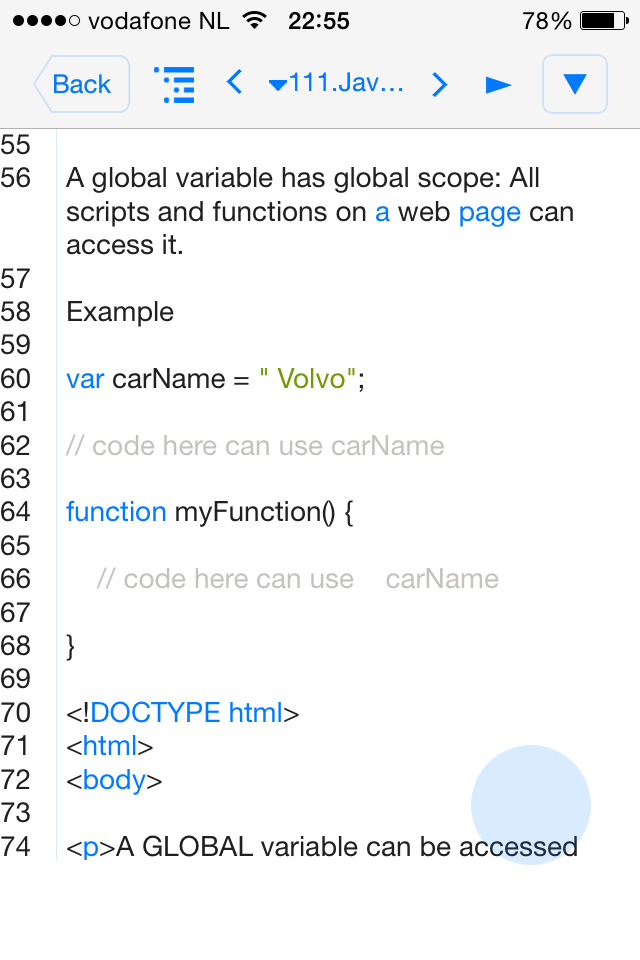The height and width of the screenshot is (960, 640).
Task: Tap the light blue floating circle
Action: click(x=530, y=804)
